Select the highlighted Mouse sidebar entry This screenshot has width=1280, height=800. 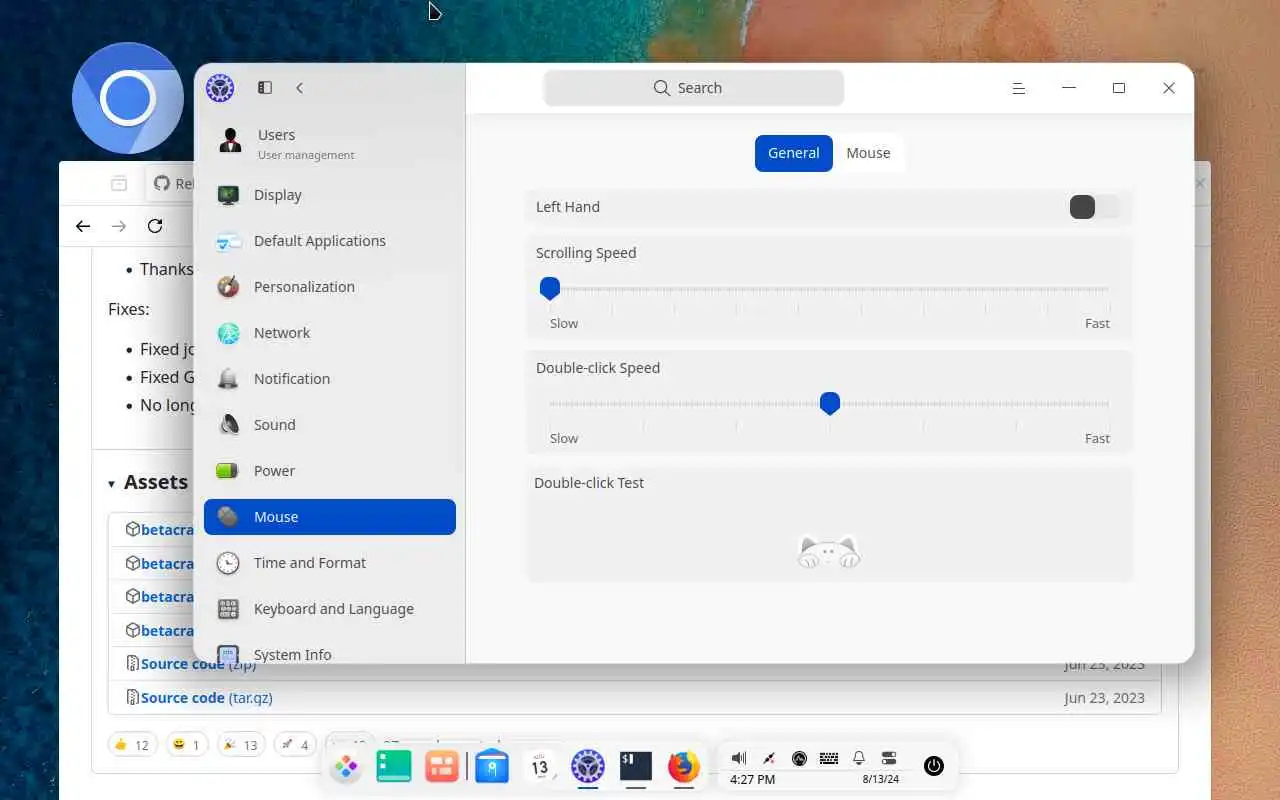pyautogui.click(x=329, y=517)
